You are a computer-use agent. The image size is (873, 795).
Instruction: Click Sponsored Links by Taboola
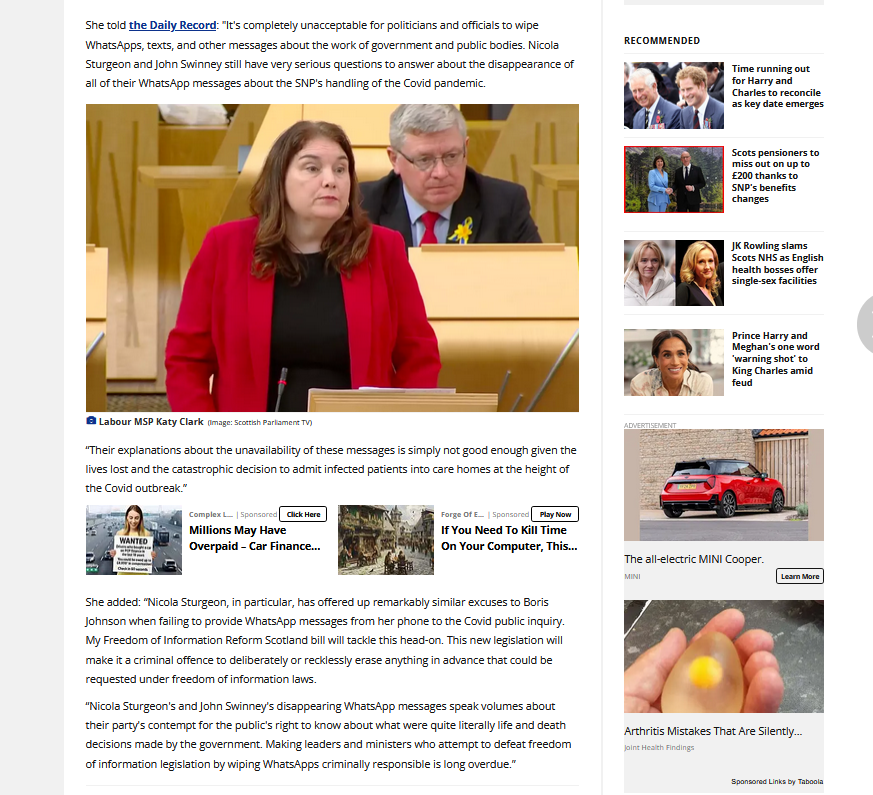tap(777, 782)
